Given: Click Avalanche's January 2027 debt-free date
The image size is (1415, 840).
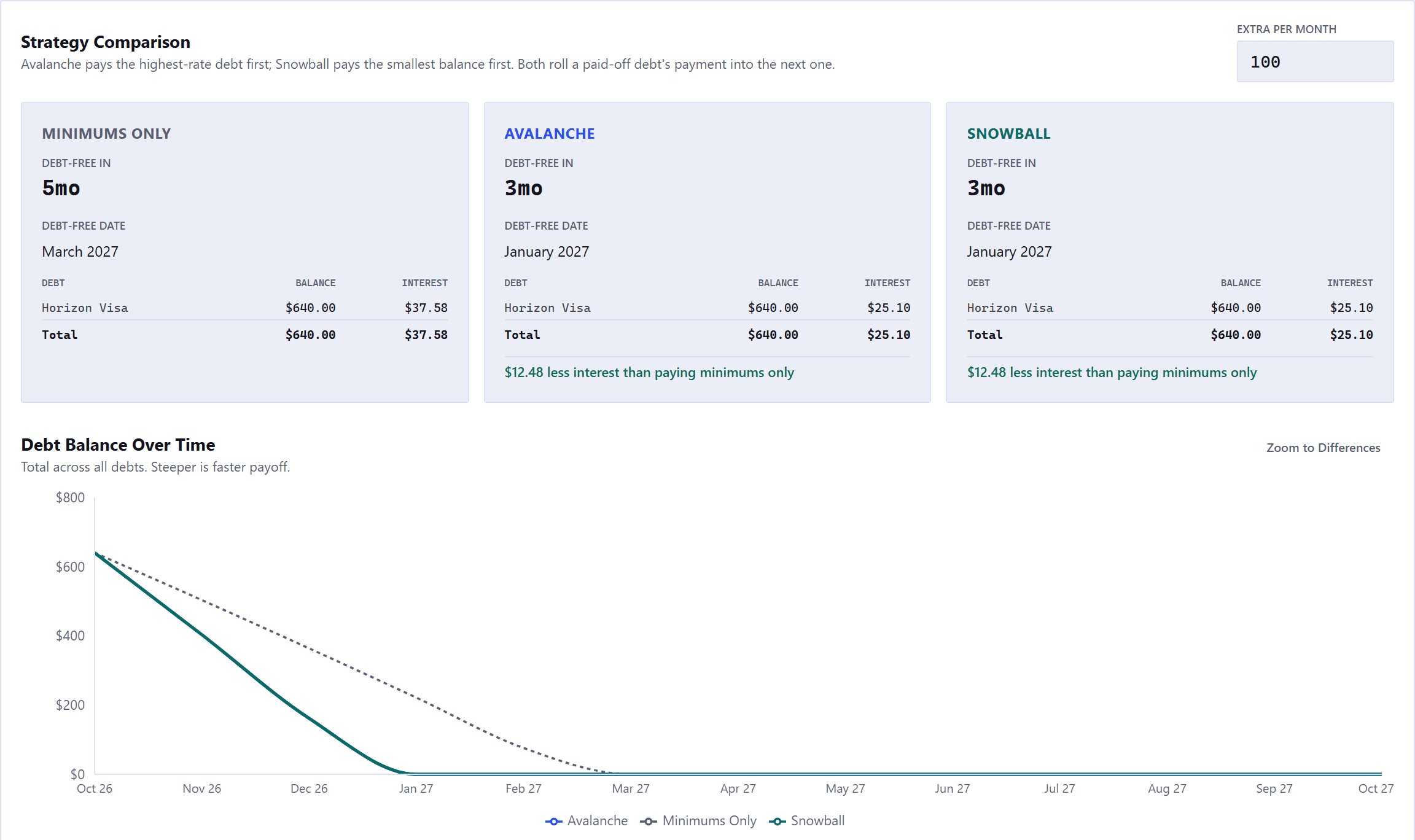Looking at the screenshot, I should 547,252.
